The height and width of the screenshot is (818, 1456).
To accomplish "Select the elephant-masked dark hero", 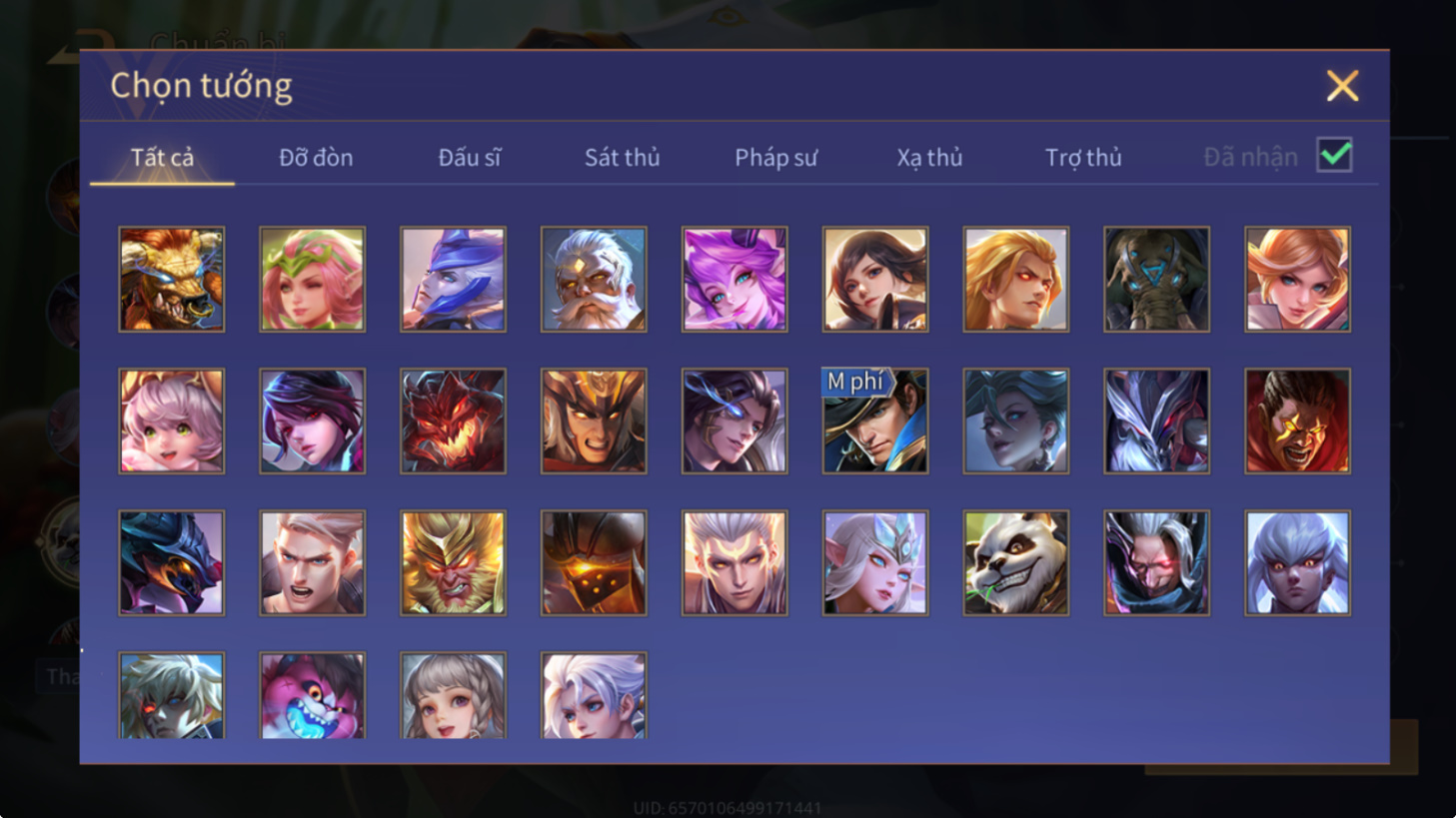I will [1156, 280].
